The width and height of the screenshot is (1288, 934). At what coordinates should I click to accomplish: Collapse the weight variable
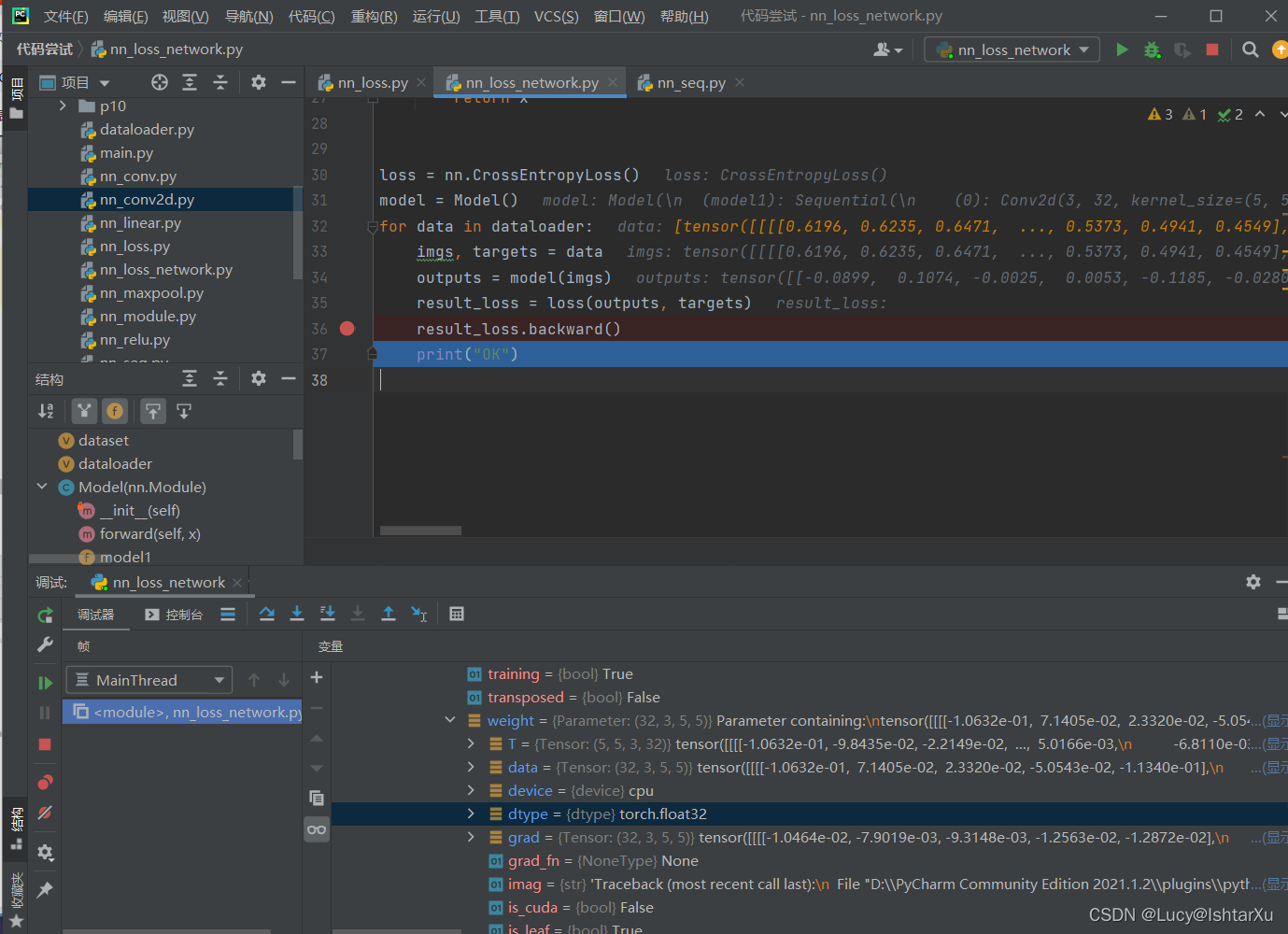point(450,720)
